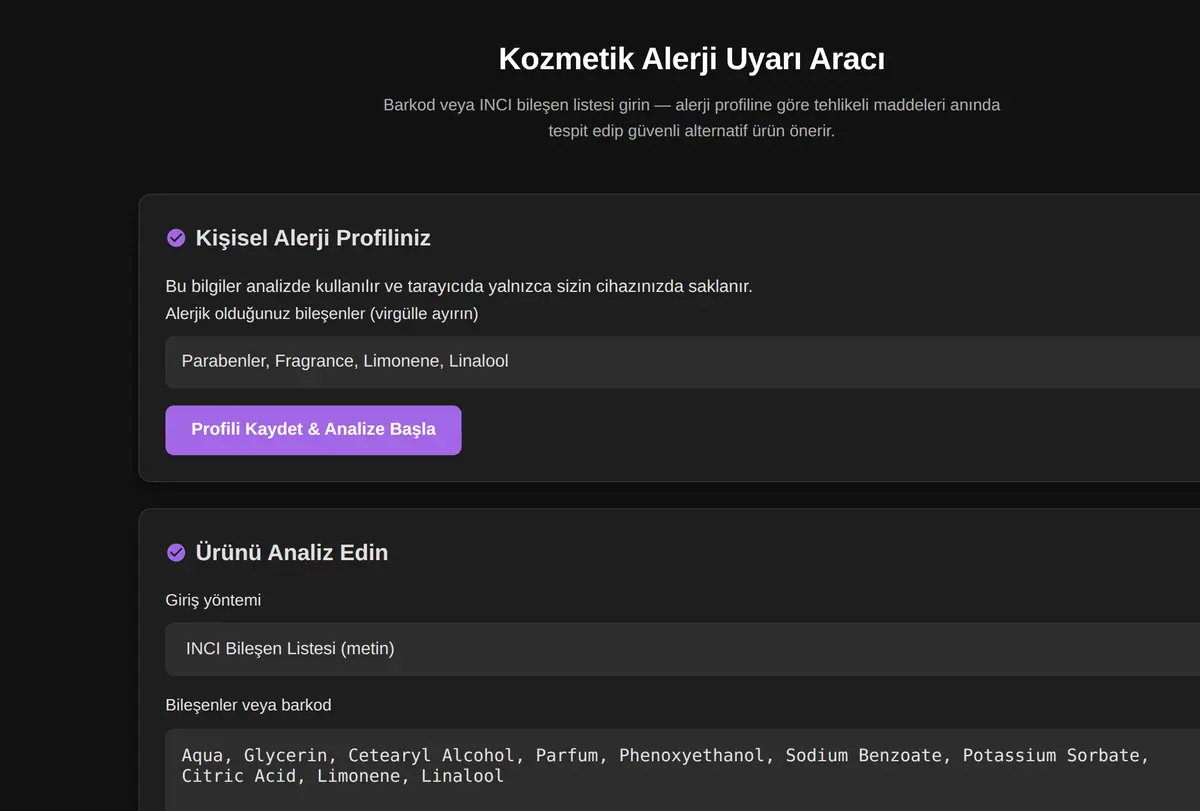Click the check icon beside Ürünü Analiz Edin

pos(176,552)
